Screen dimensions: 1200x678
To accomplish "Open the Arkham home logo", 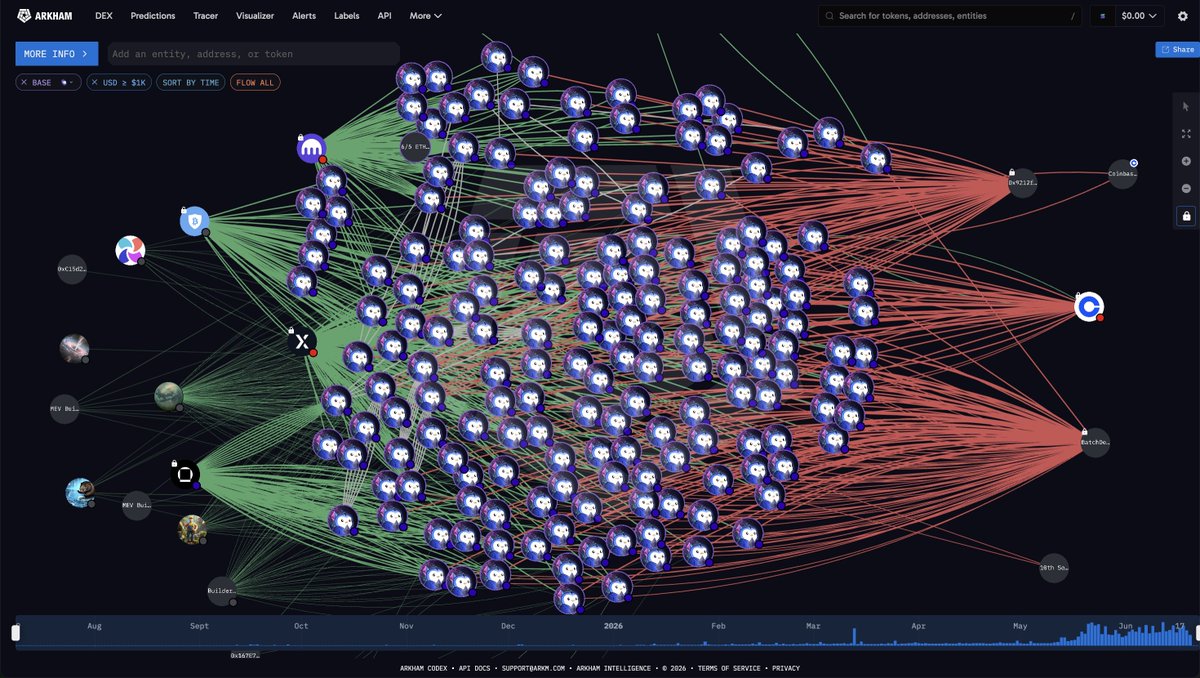I will pyautogui.click(x=47, y=16).
